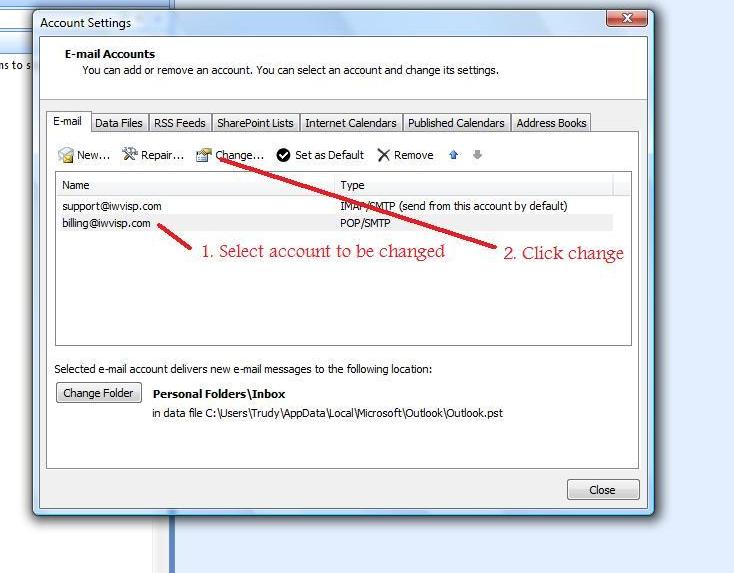Open the RSS Feeds tab

click(x=180, y=123)
